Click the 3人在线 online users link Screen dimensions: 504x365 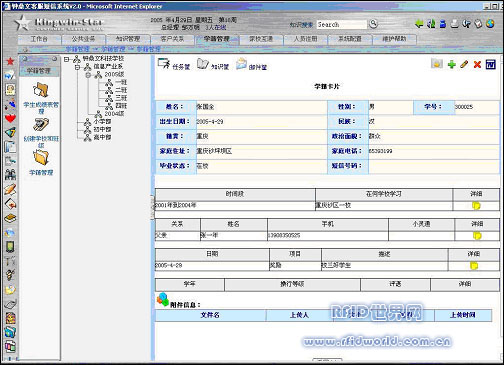[216, 27]
